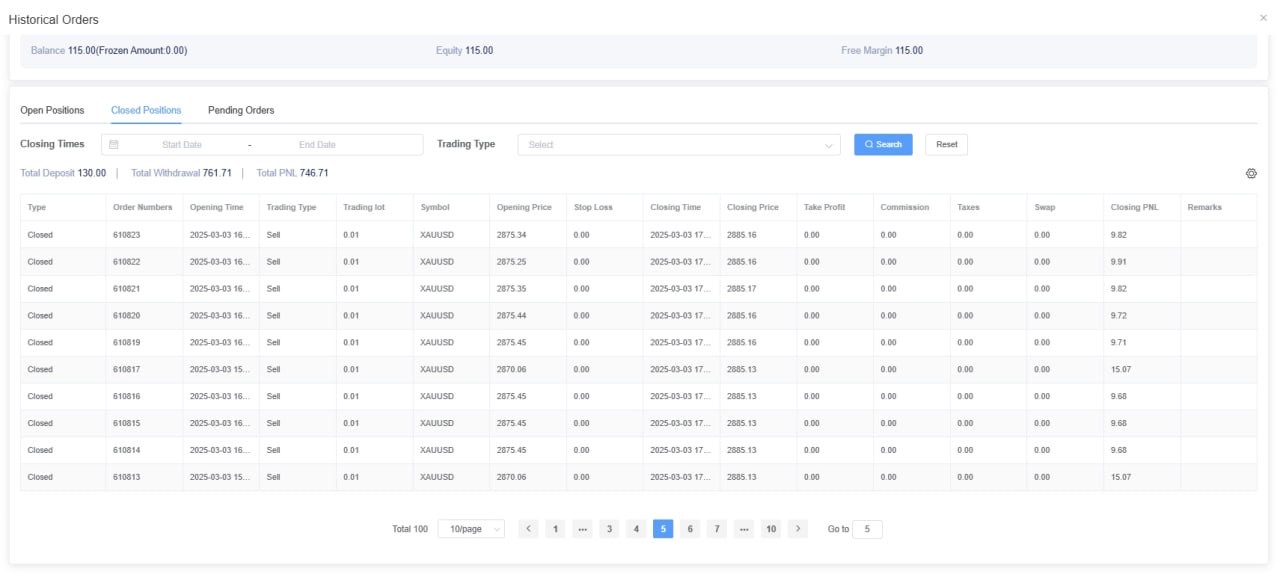This screenshot has width=1280, height=583.
Task: Click the End Date field
Action: tap(317, 145)
